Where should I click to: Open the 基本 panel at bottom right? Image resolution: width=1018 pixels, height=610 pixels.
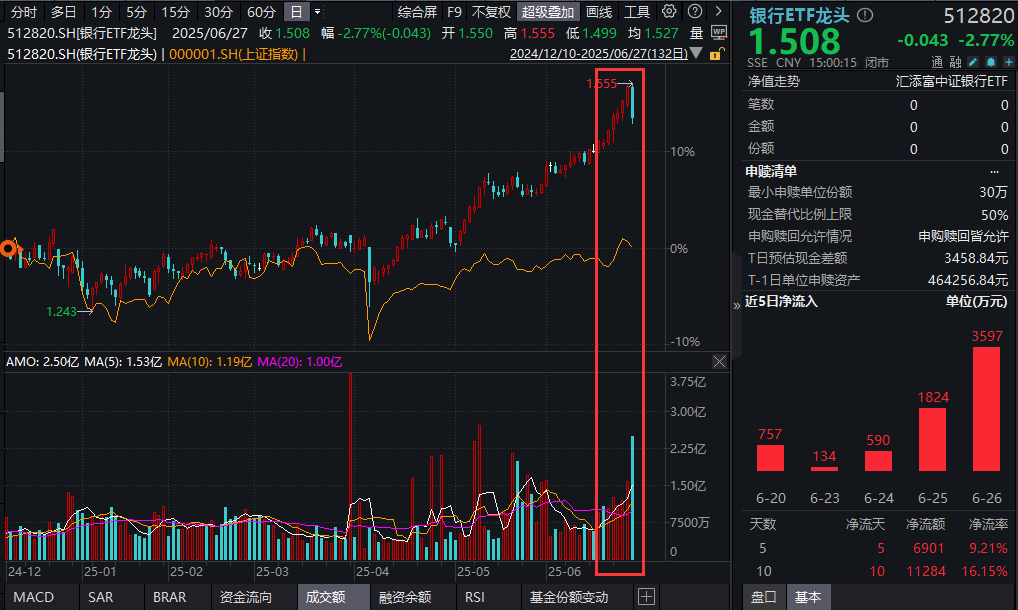click(x=809, y=596)
